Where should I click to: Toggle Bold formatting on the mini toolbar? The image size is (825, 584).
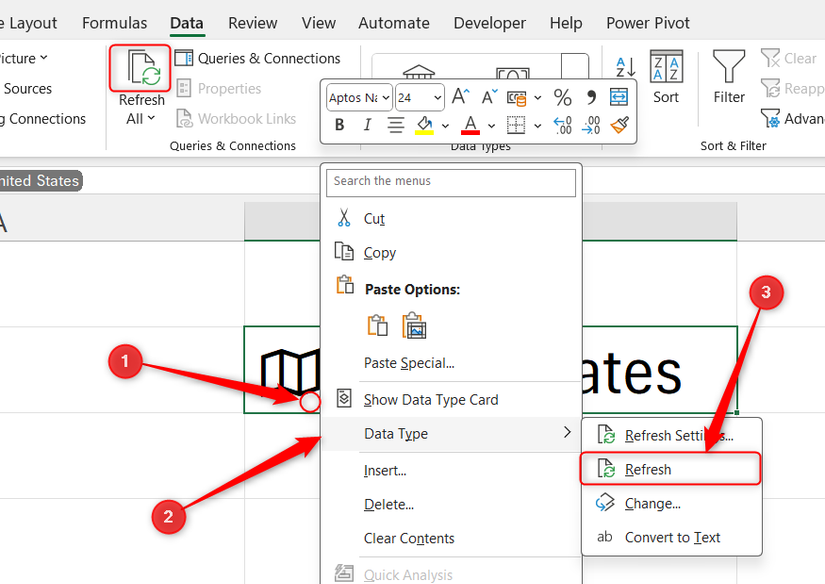pos(339,125)
